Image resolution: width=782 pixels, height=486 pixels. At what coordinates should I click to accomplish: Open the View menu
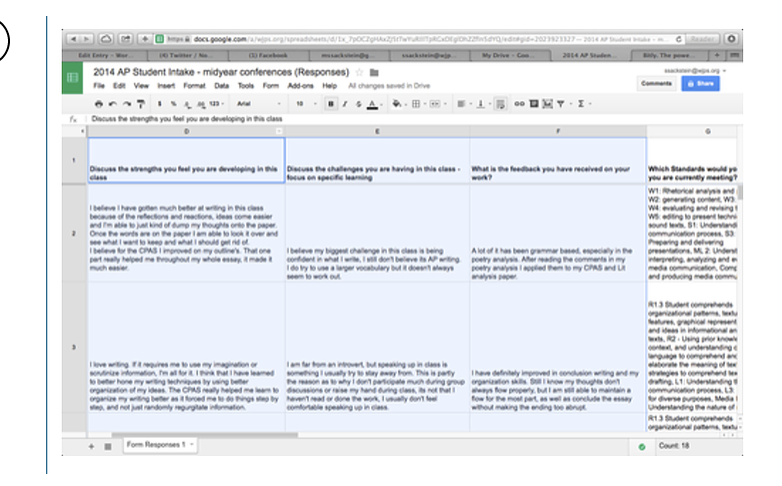pyautogui.click(x=141, y=86)
